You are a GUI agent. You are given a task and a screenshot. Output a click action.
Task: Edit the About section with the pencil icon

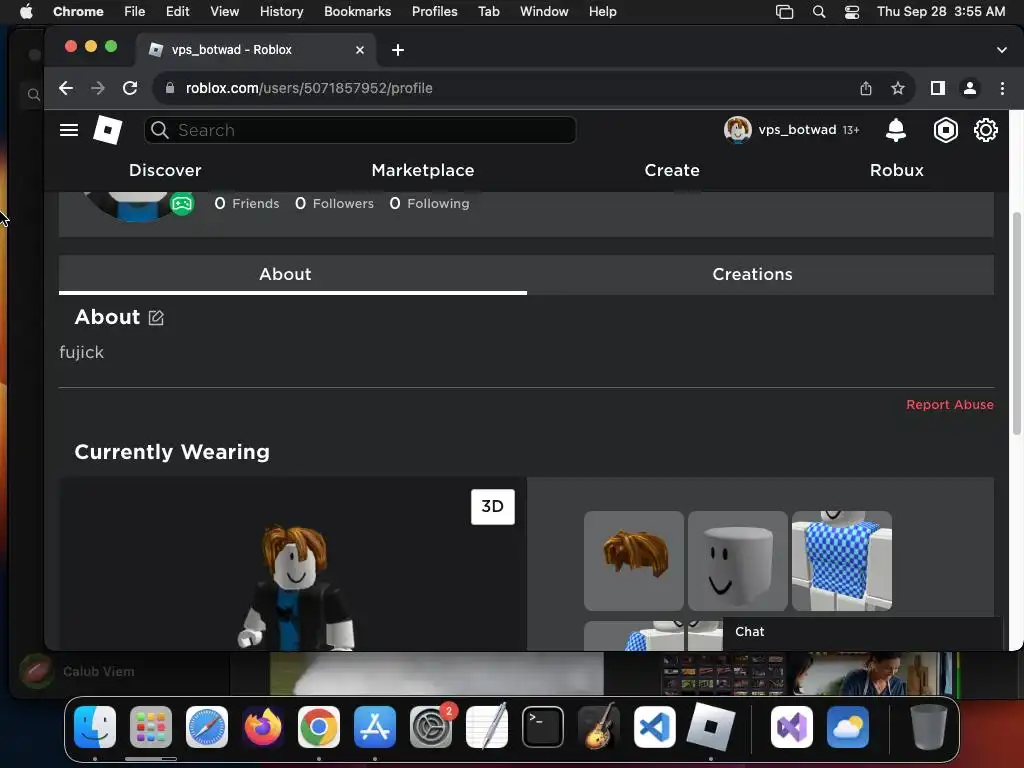pyautogui.click(x=156, y=317)
